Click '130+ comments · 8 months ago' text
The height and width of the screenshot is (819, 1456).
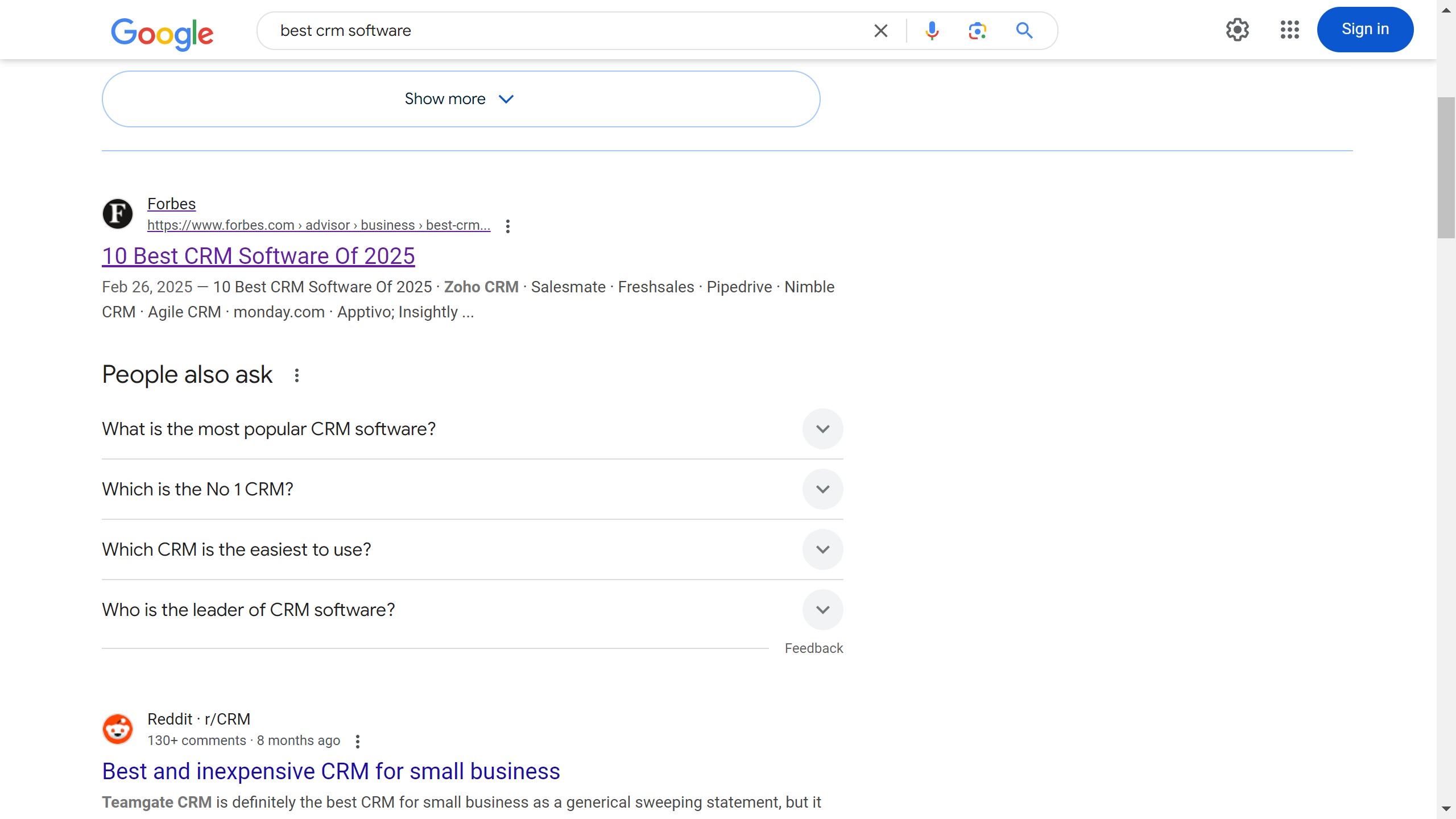coord(244,741)
